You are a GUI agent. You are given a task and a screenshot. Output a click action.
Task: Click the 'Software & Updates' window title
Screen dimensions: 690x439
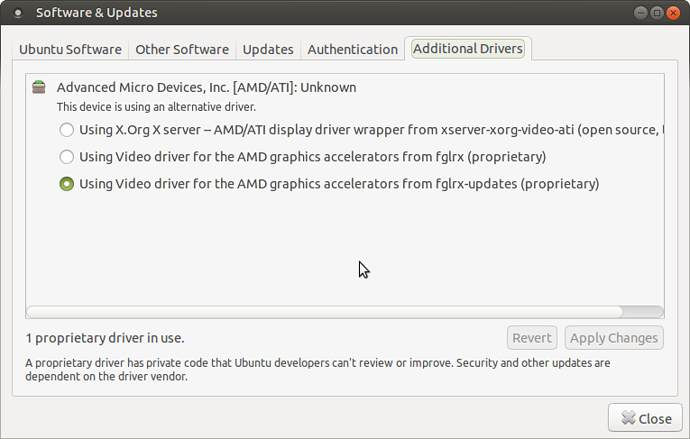click(97, 13)
